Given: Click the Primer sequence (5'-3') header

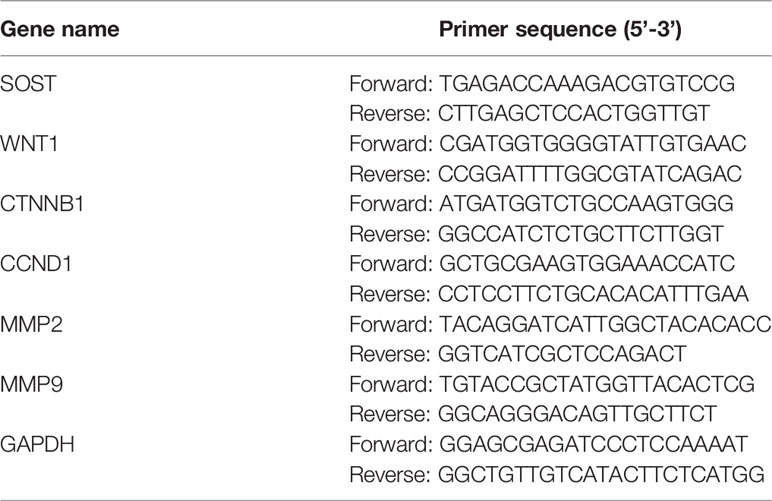Looking at the screenshot, I should [560, 30].
